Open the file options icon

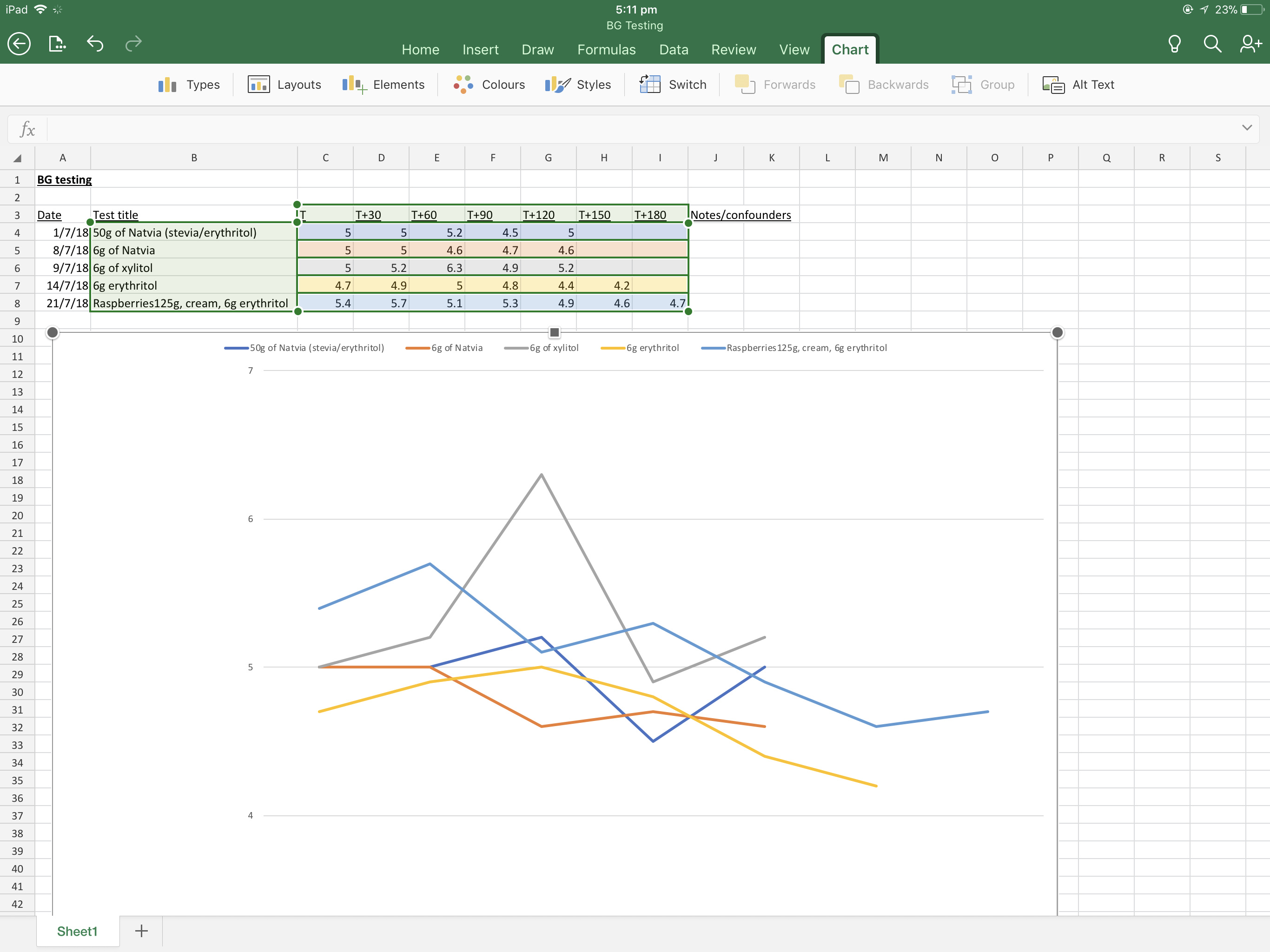pos(57,44)
